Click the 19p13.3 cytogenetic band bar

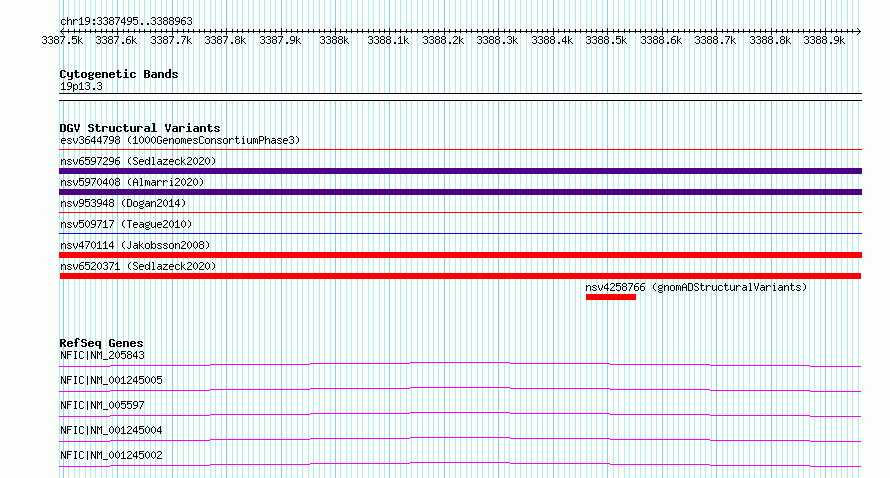tap(460, 97)
